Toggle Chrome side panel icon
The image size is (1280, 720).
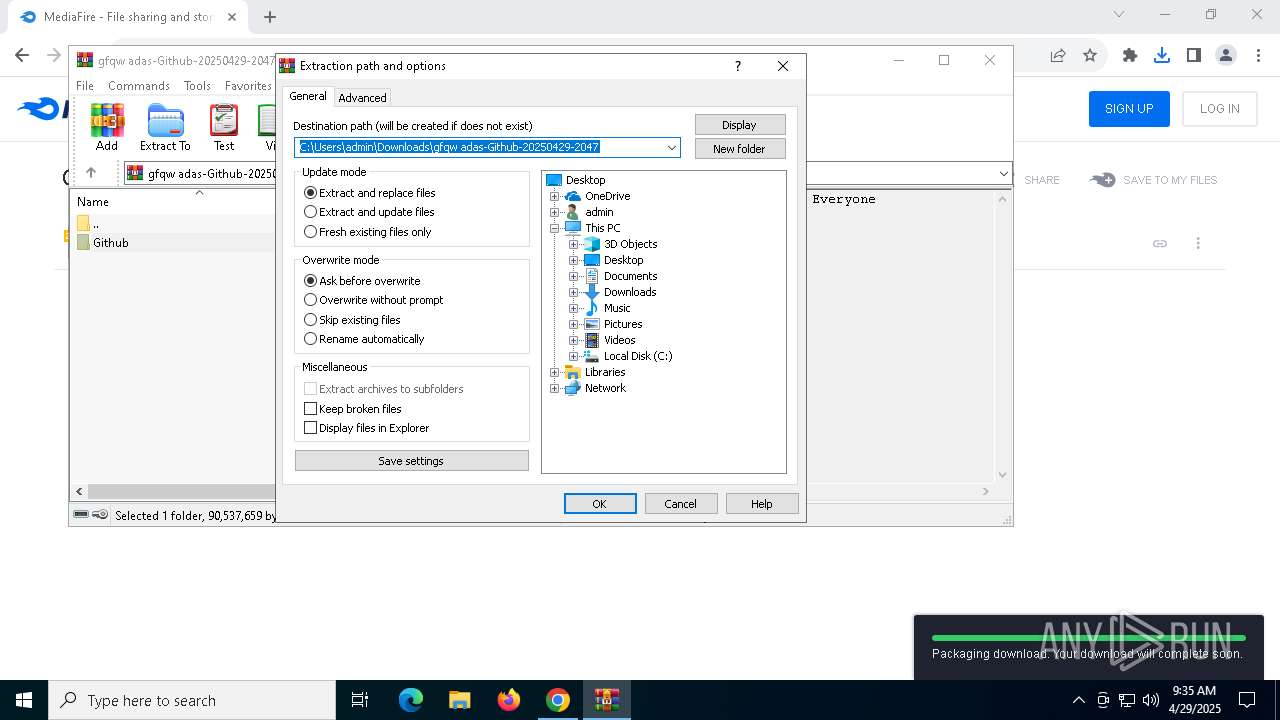click(x=1194, y=55)
